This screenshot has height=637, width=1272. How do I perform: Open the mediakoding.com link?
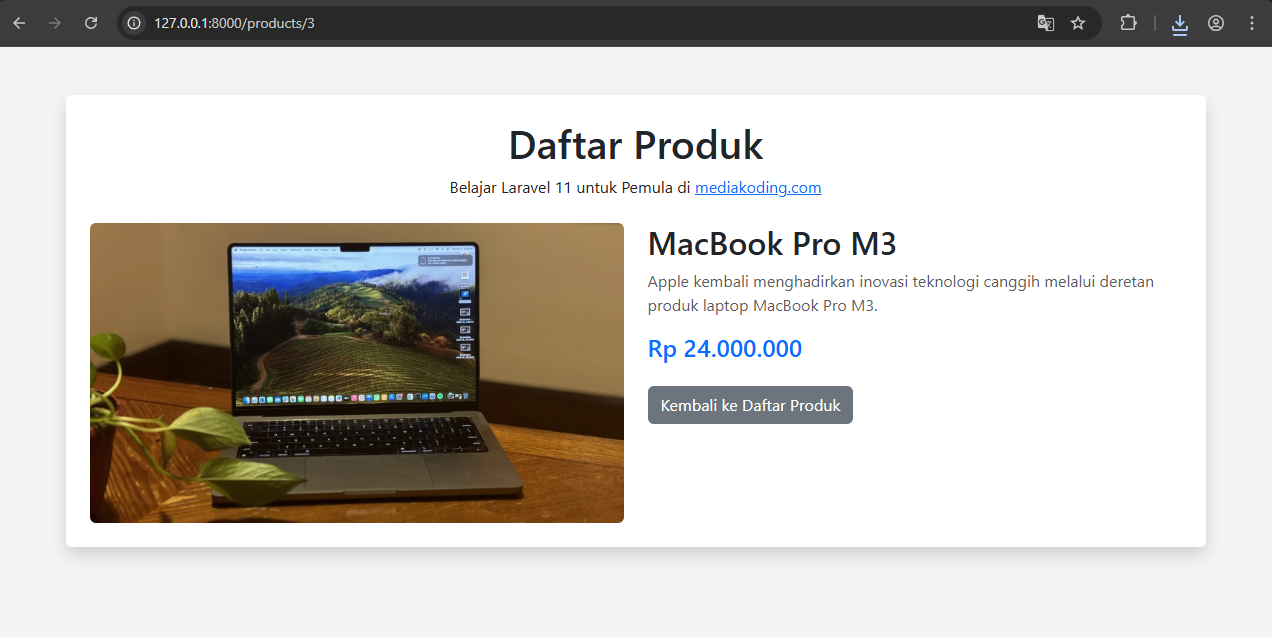(758, 188)
